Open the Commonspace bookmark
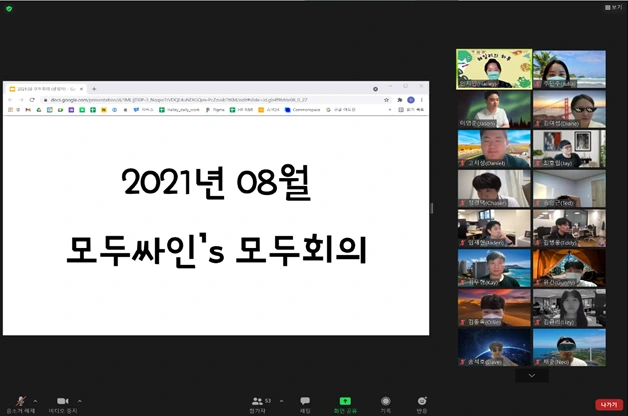This screenshot has height=416, width=628. pyautogui.click(x=302, y=110)
